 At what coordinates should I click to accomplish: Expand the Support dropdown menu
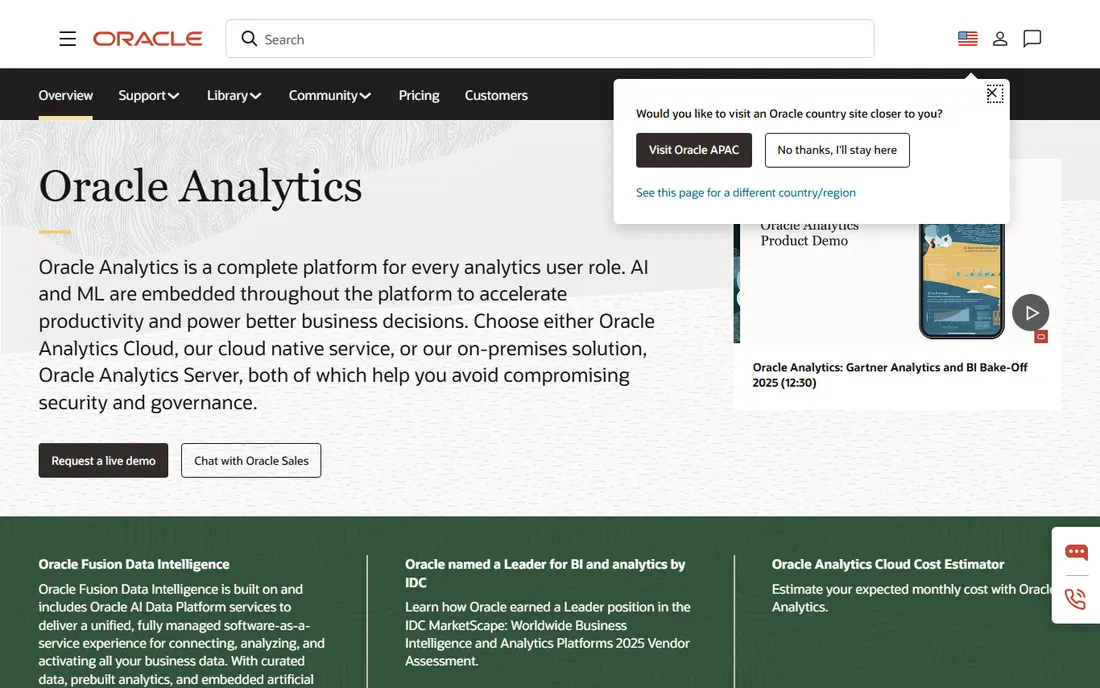148,95
